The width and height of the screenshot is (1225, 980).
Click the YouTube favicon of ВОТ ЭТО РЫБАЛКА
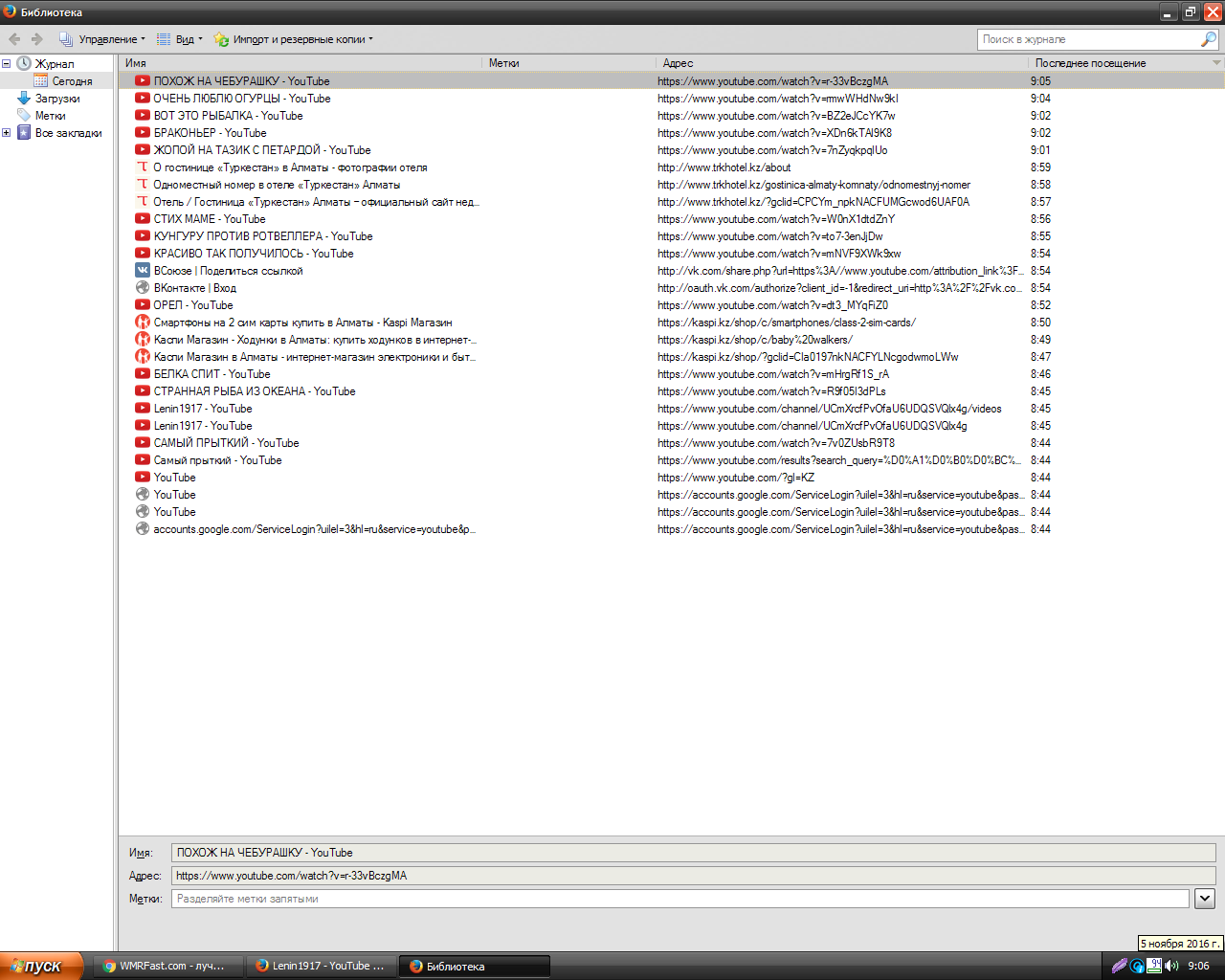click(x=143, y=116)
